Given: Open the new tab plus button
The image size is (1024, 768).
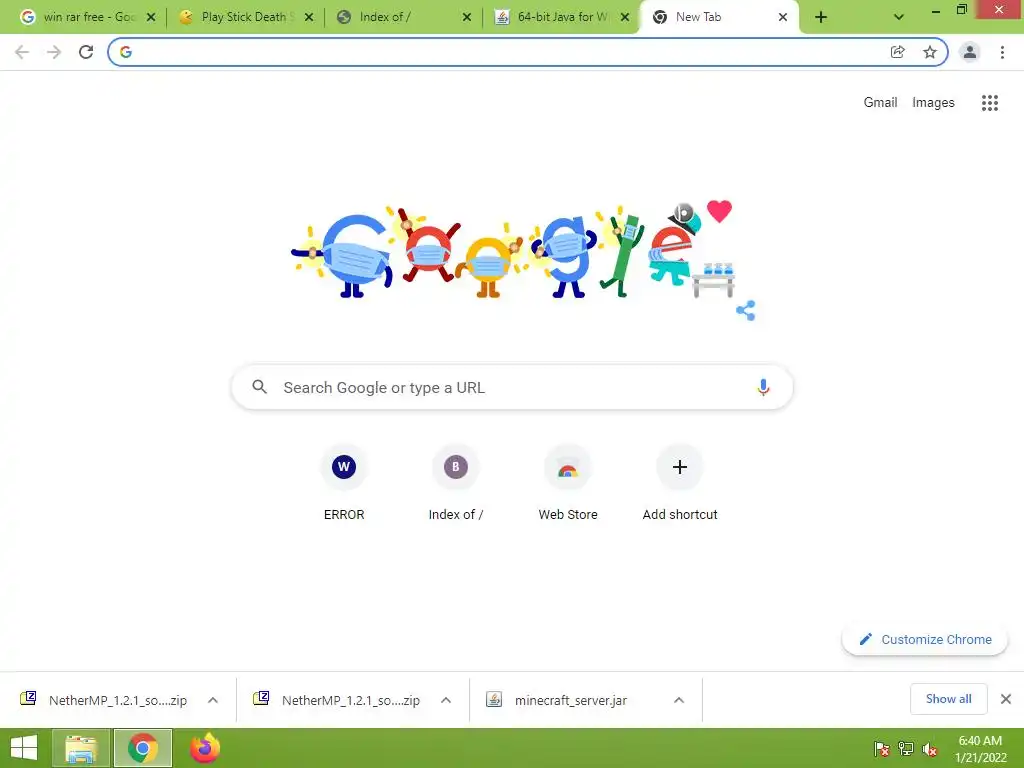Looking at the screenshot, I should coord(821,17).
